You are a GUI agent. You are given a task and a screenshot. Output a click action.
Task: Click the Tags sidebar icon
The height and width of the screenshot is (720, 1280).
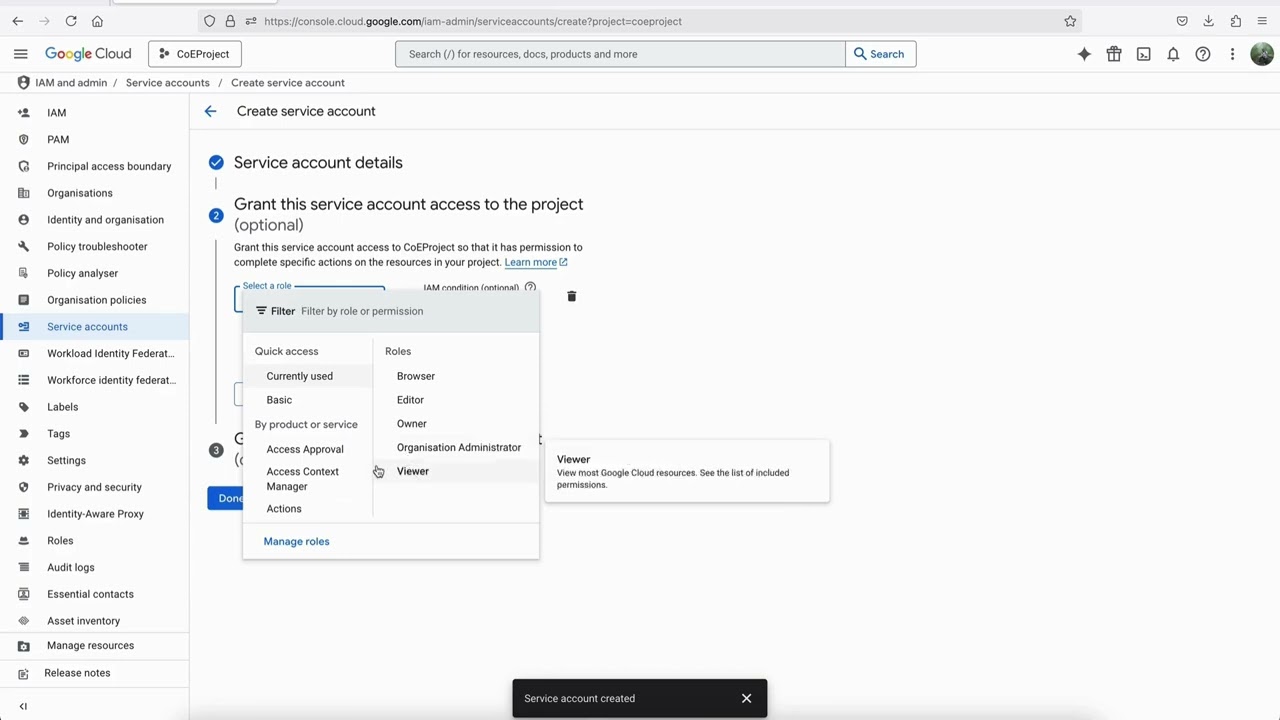[x=24, y=434]
